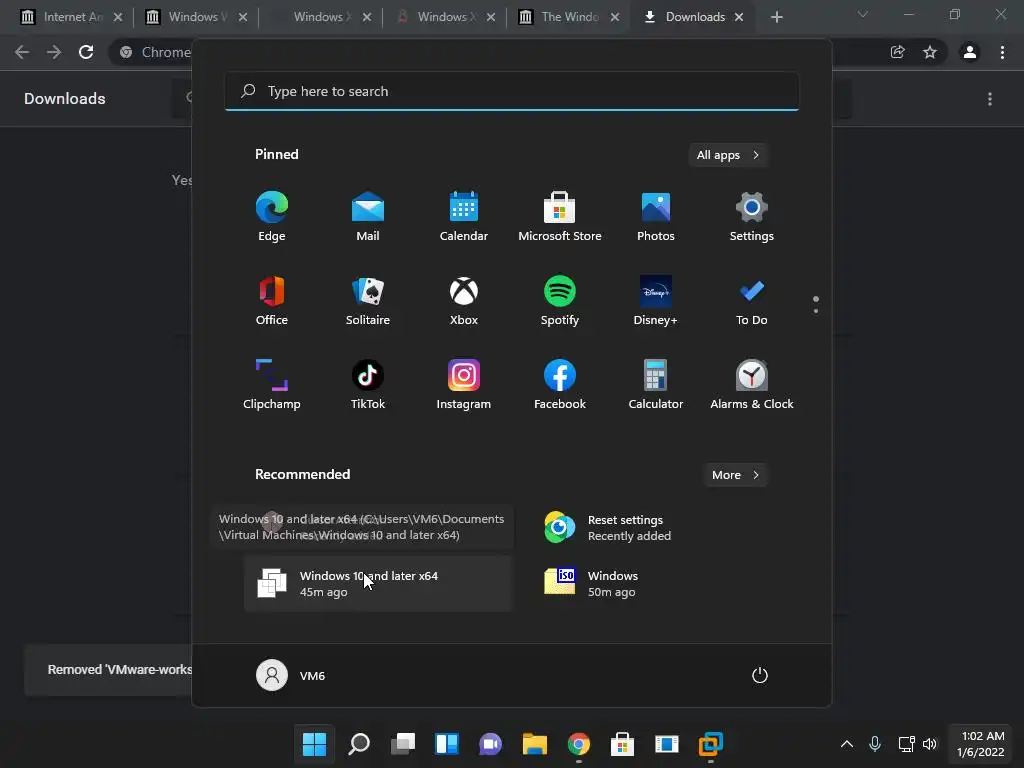
Task: Open File Explorer from taskbar
Action: [x=534, y=744]
